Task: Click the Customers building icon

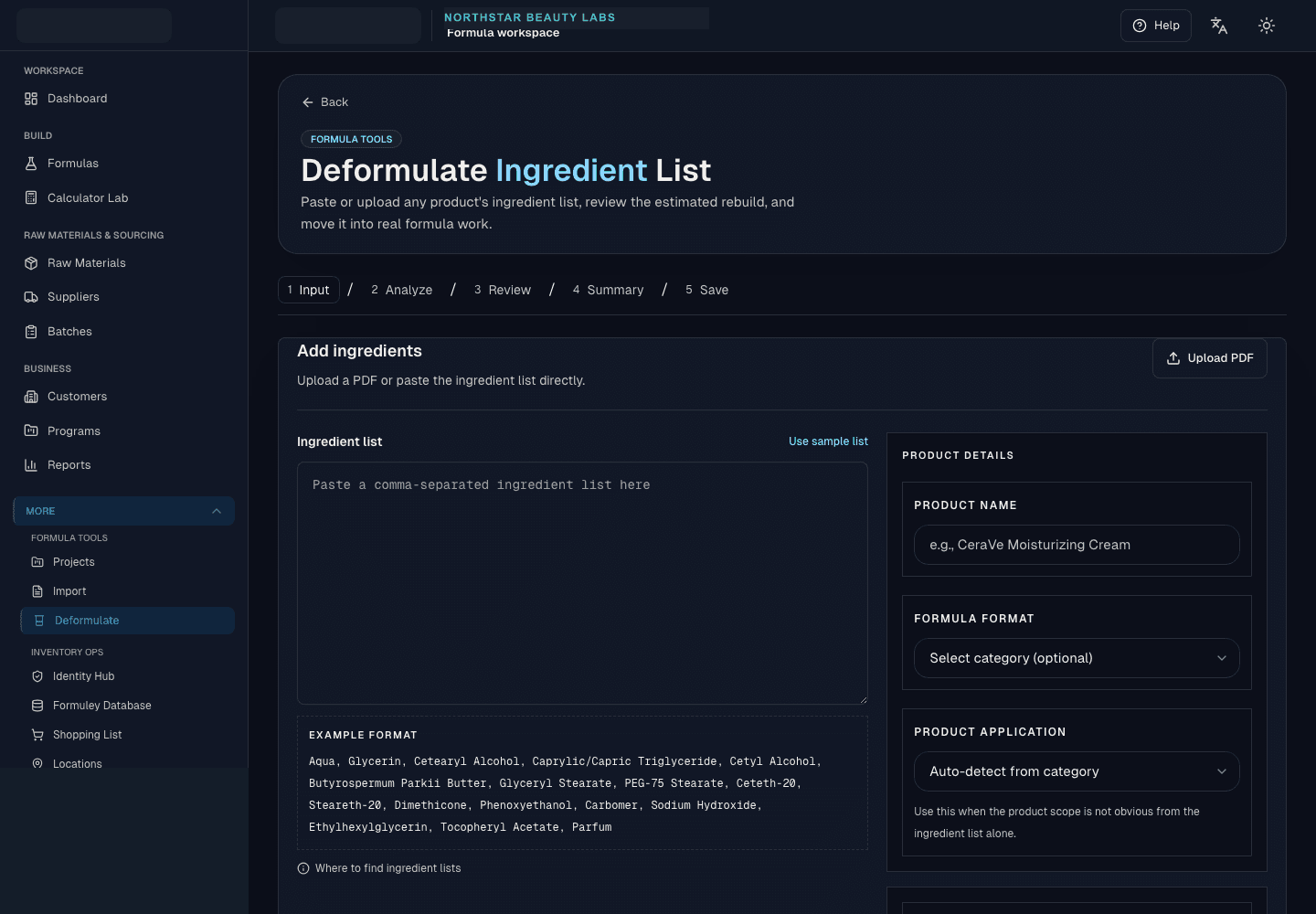Action: coord(31,397)
